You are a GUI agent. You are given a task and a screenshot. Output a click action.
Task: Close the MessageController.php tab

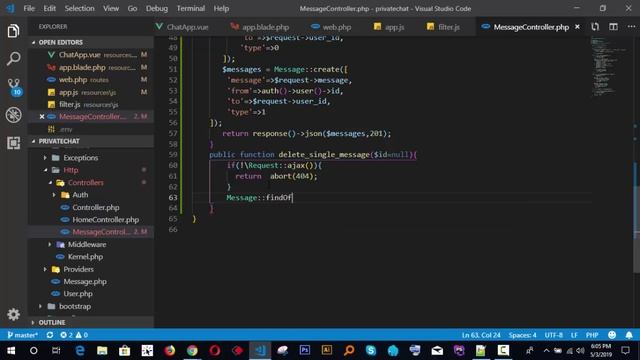[x=577, y=27]
